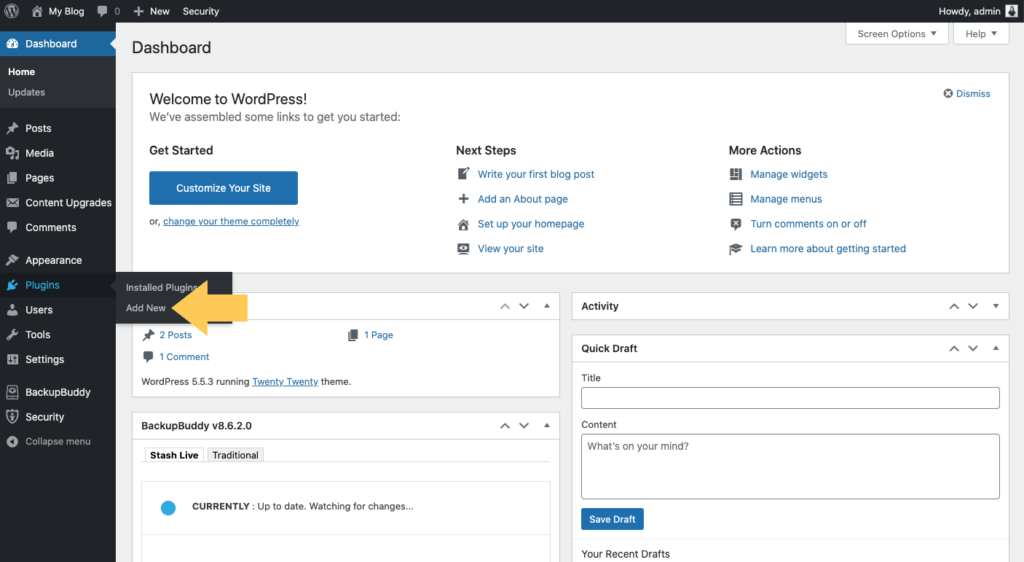Click the Appearance paintbrush icon
Image resolution: width=1024 pixels, height=562 pixels.
(12, 260)
